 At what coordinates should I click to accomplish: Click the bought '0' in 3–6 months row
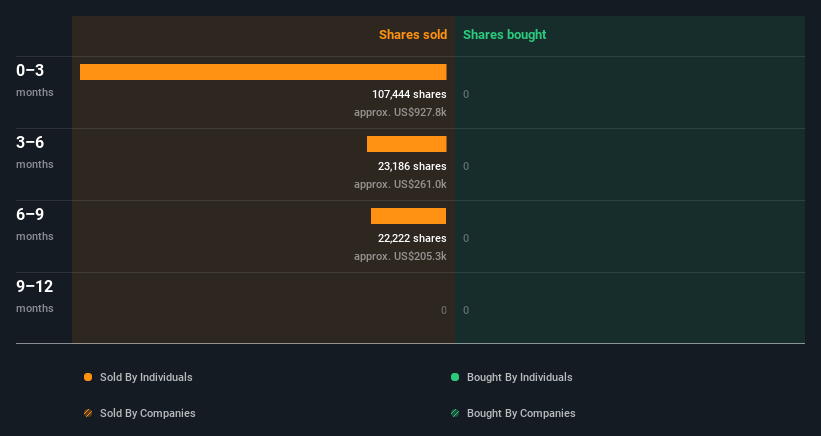coord(466,166)
